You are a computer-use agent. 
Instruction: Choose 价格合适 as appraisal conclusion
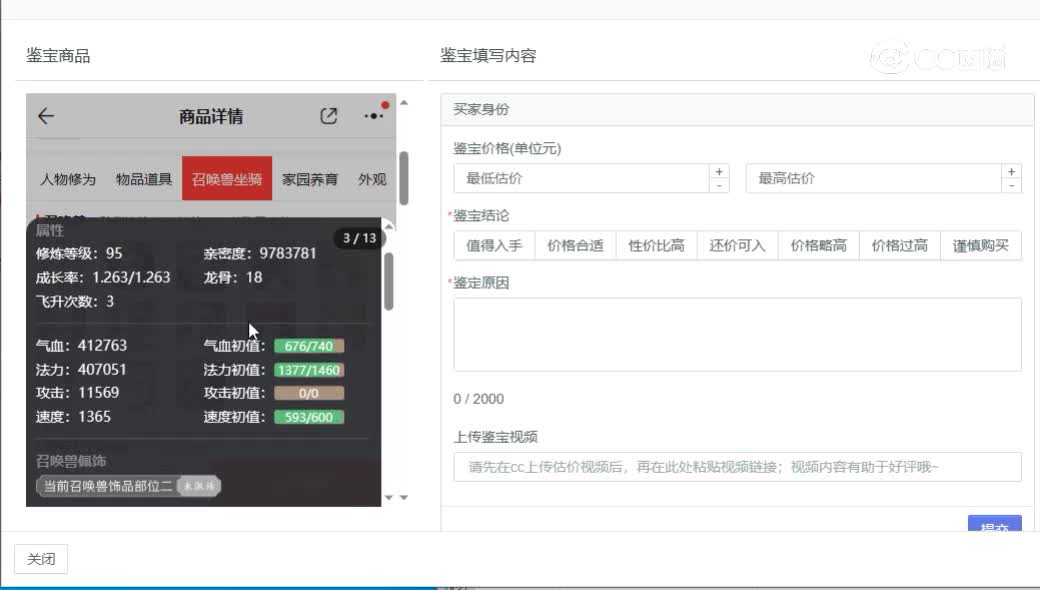(x=575, y=246)
